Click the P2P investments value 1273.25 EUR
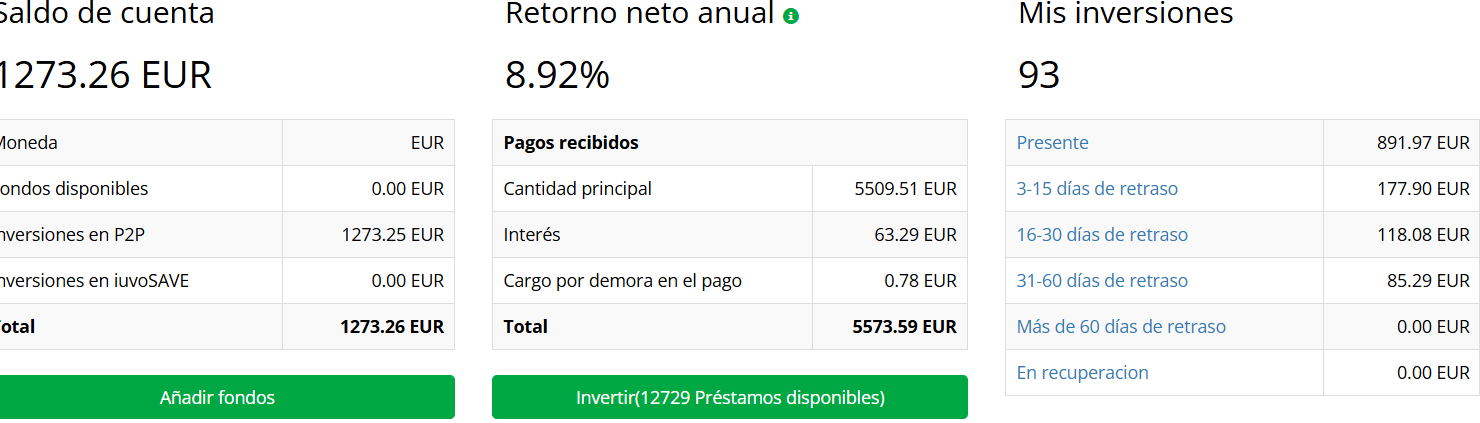The height and width of the screenshot is (423, 1480). 392,235
